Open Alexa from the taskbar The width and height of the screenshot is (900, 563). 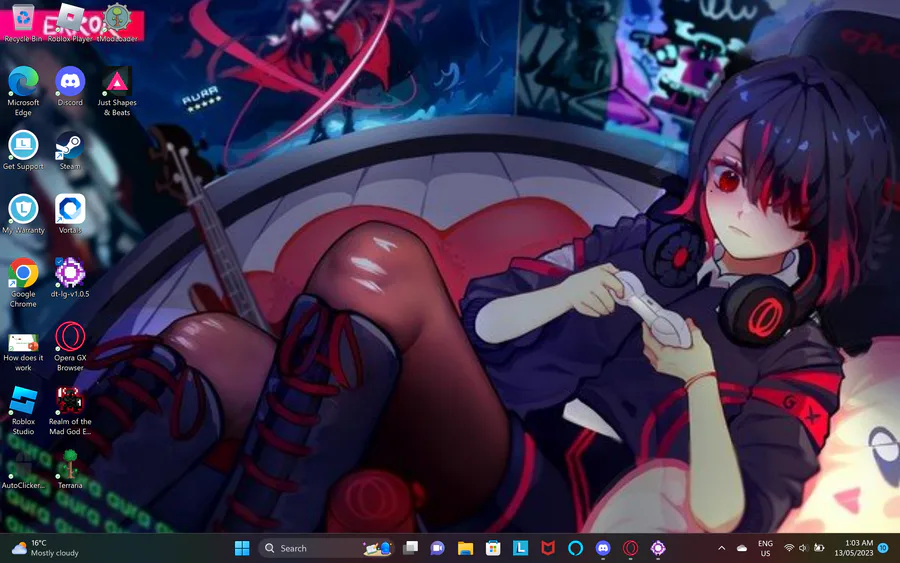[575, 549]
